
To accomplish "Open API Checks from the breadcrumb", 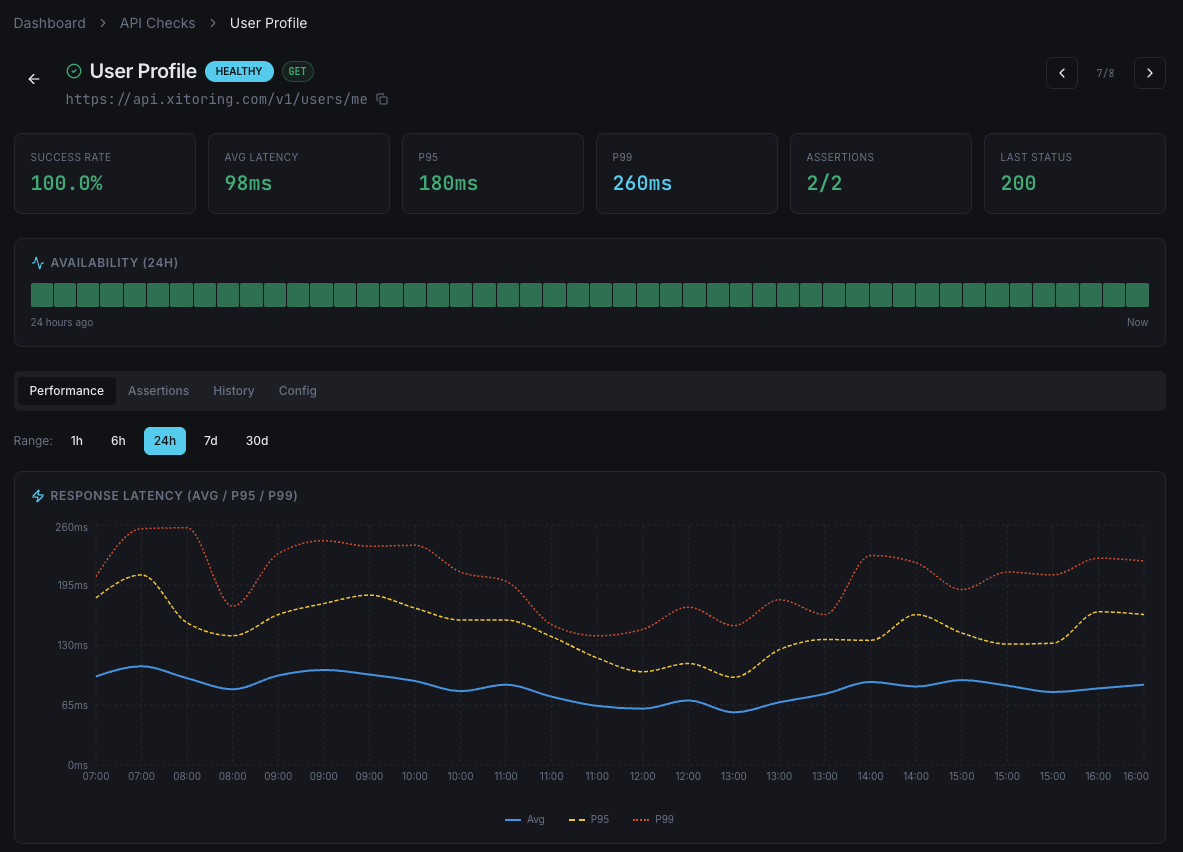I will click(157, 22).
